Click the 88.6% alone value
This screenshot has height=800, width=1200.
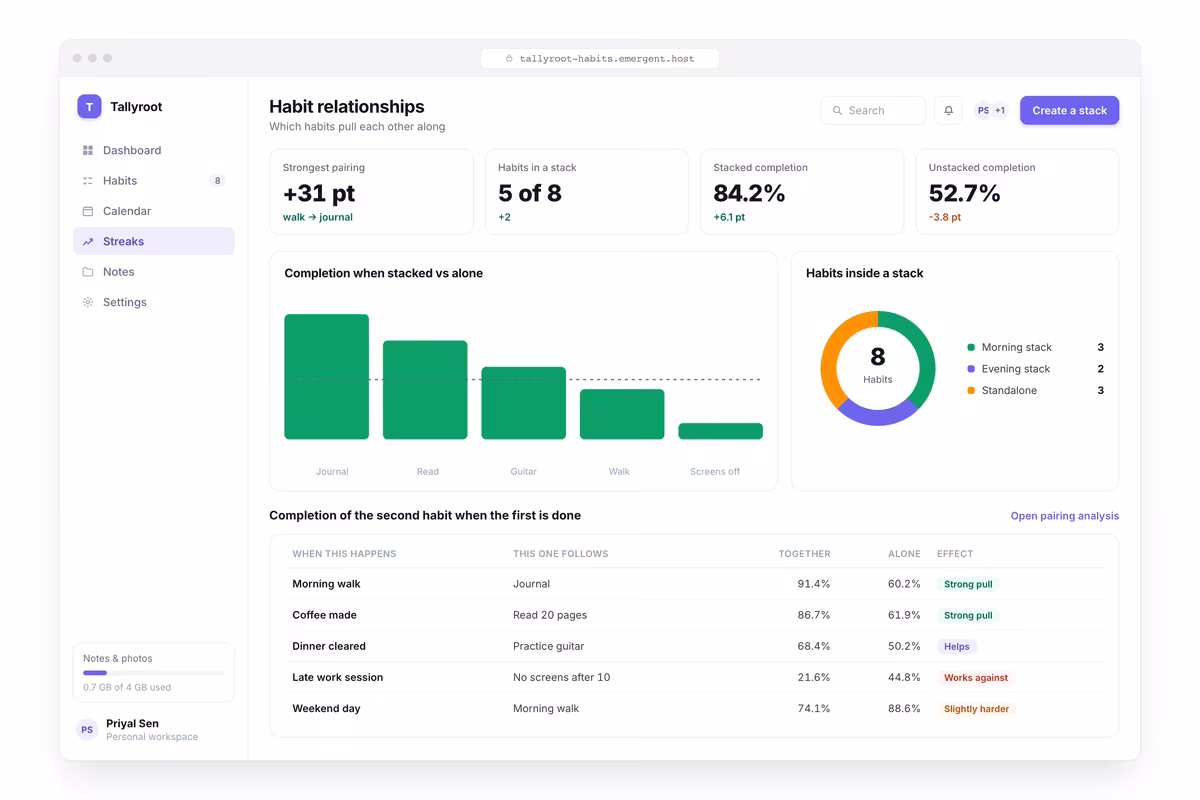[904, 708]
